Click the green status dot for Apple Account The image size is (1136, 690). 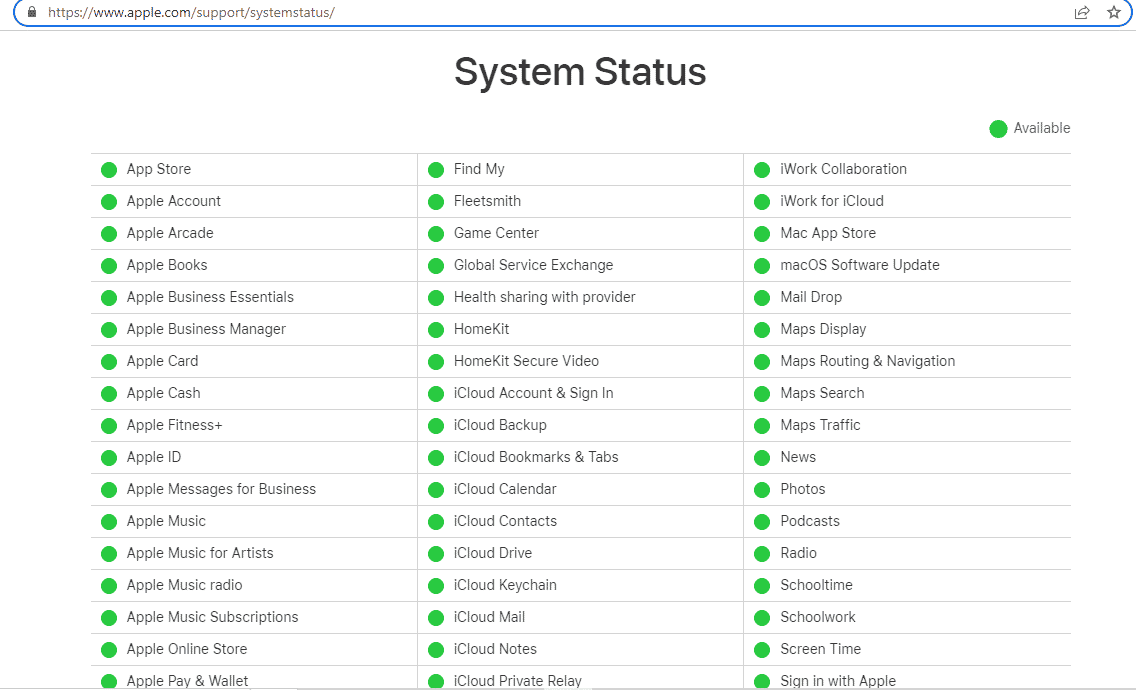coord(109,202)
